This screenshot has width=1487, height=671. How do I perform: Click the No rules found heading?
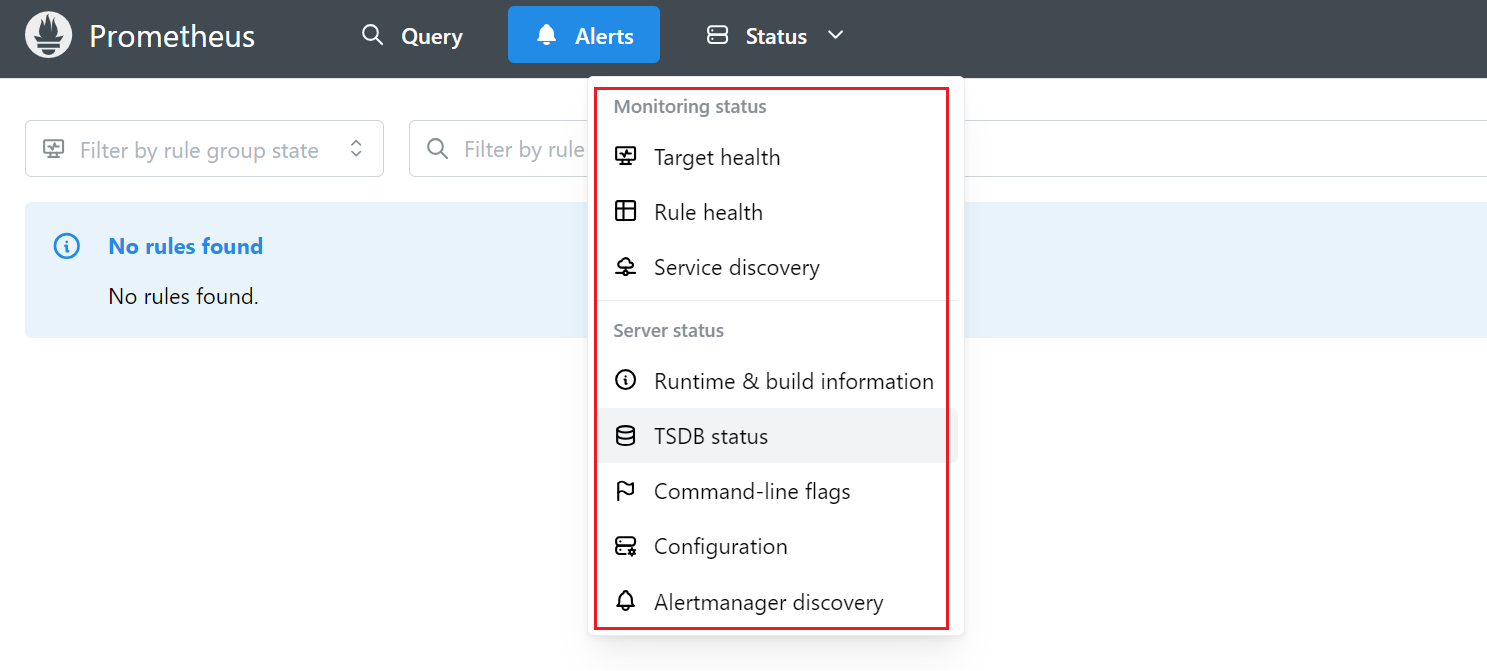click(x=186, y=246)
